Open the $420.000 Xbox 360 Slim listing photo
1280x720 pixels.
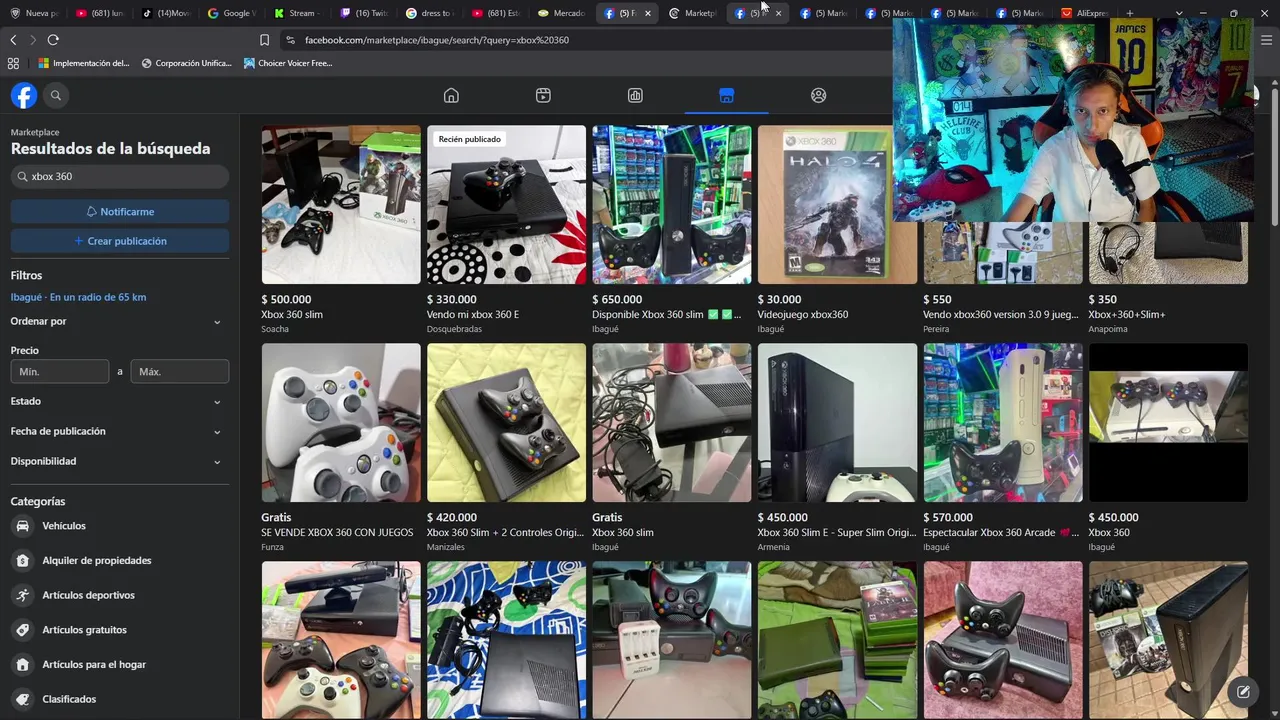click(506, 422)
